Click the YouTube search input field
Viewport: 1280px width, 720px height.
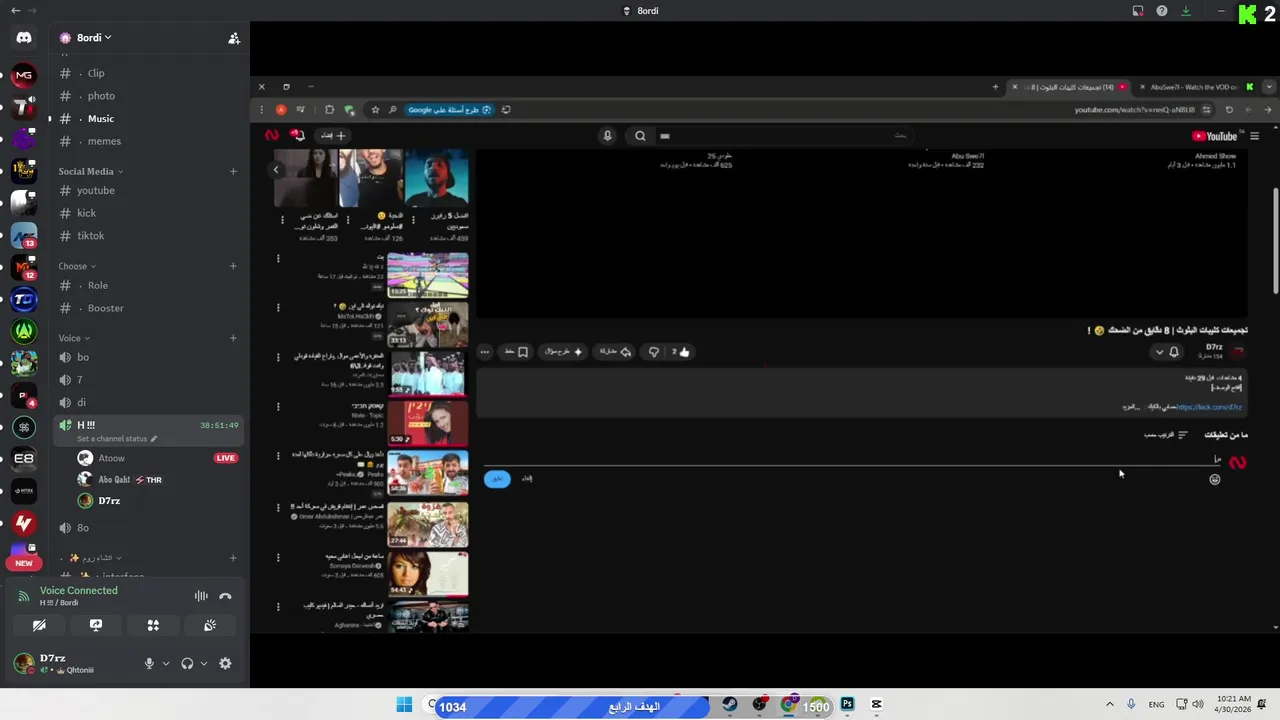[785, 136]
